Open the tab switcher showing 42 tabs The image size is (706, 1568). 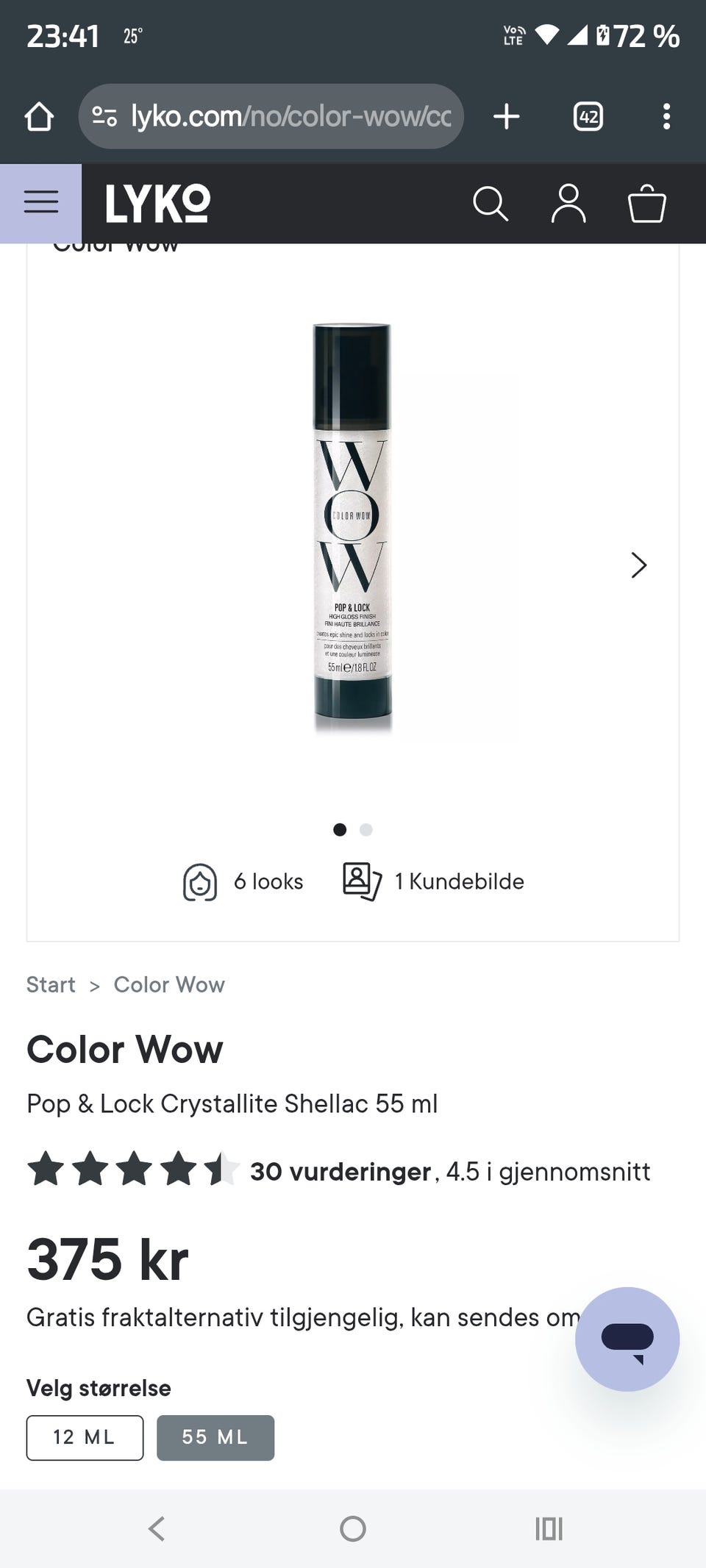point(588,116)
